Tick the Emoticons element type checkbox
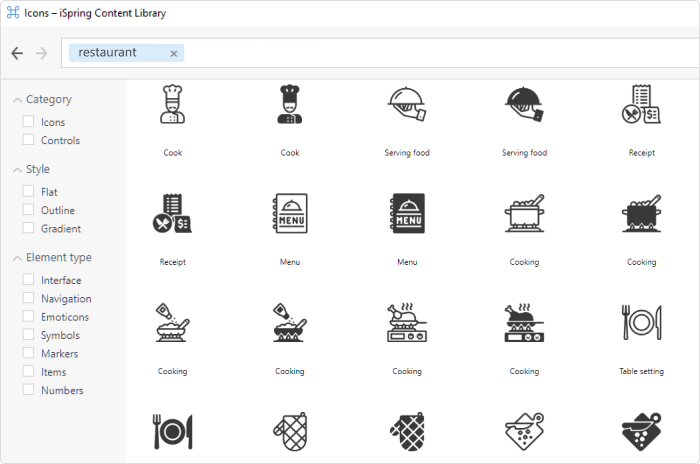This screenshot has width=700, height=464. pos(28,316)
